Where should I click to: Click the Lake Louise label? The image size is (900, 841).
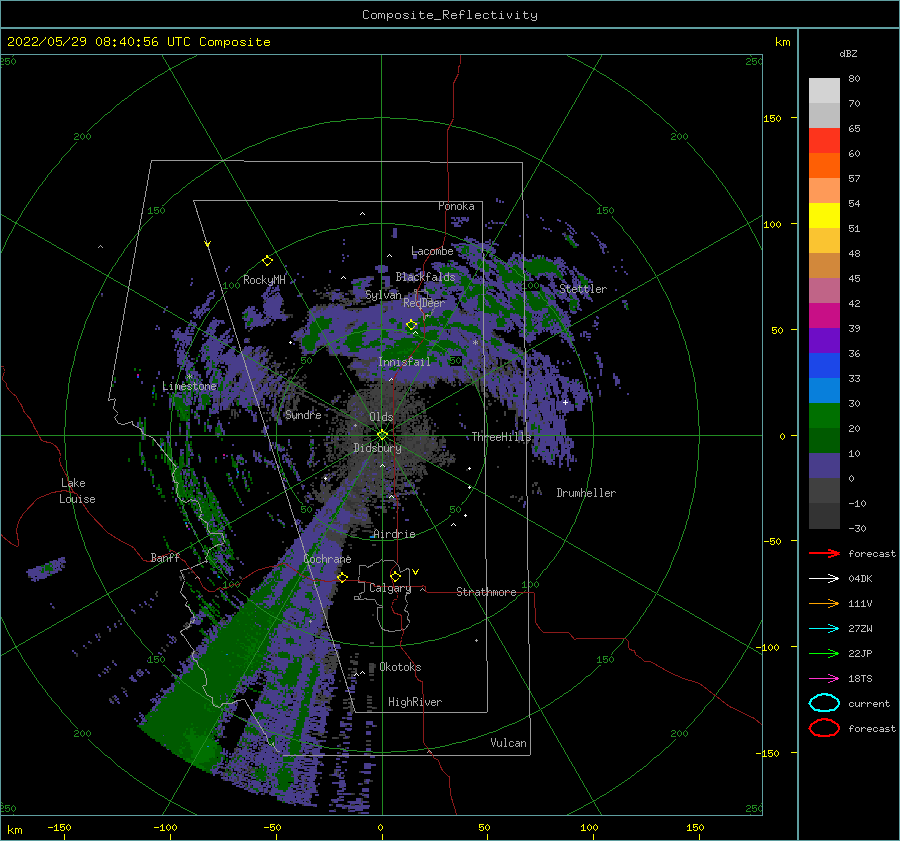pyautogui.click(x=77, y=491)
